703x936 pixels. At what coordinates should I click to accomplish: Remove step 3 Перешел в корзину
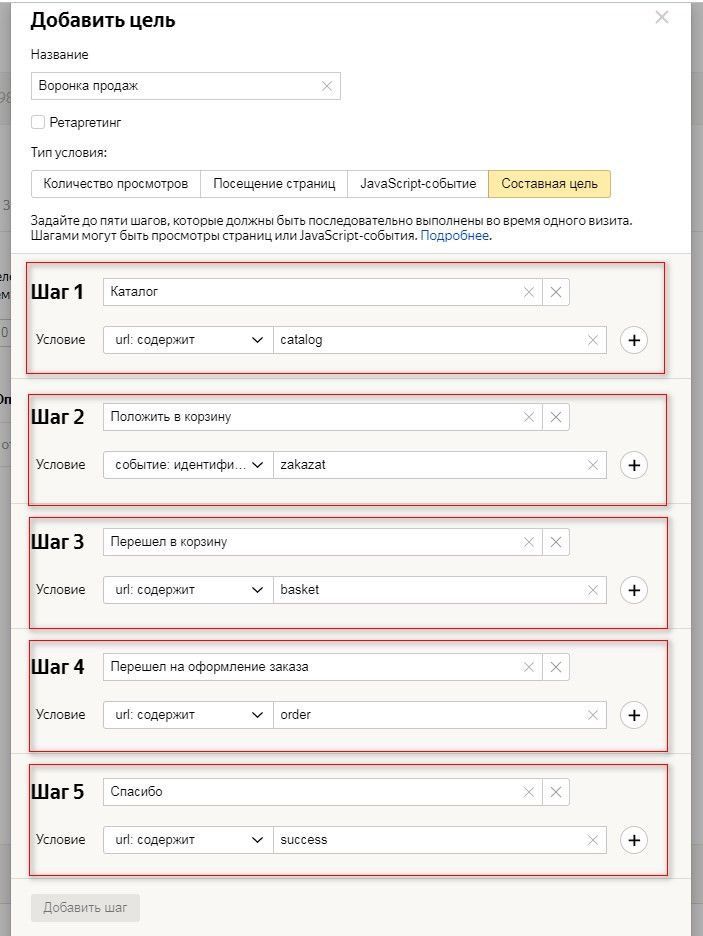(556, 542)
